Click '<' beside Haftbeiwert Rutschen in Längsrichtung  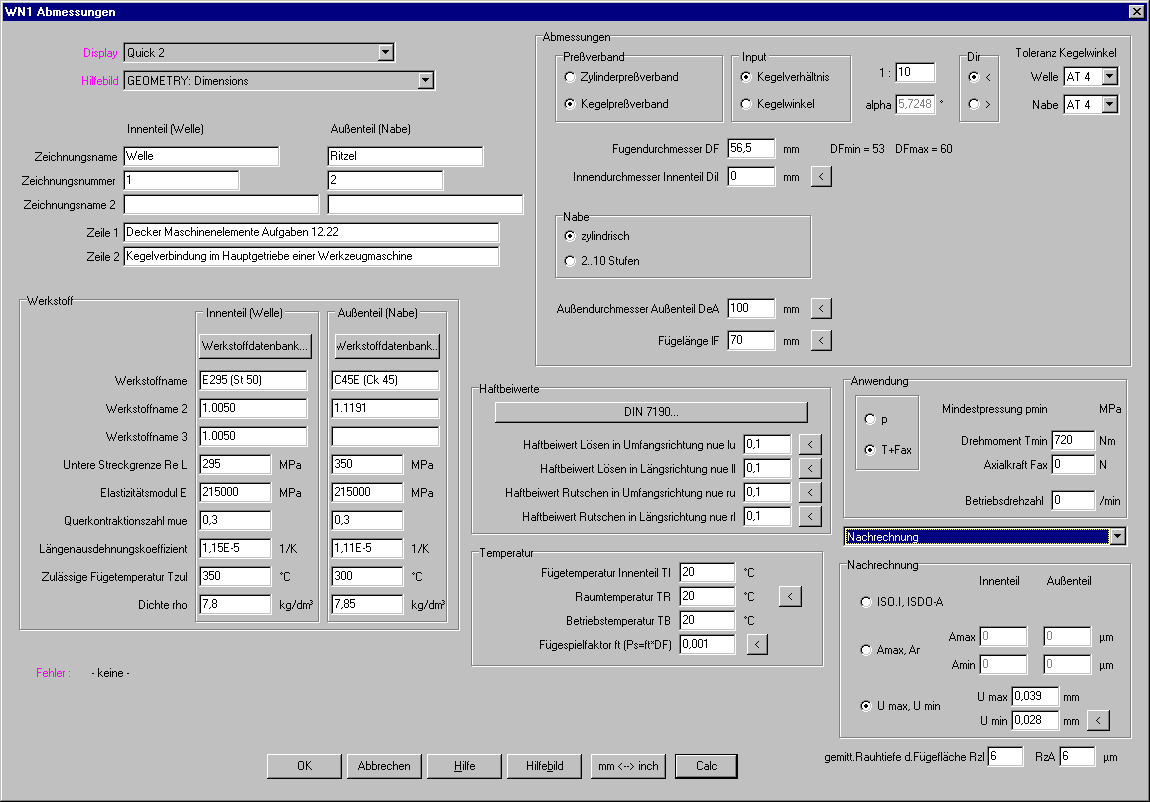811,517
